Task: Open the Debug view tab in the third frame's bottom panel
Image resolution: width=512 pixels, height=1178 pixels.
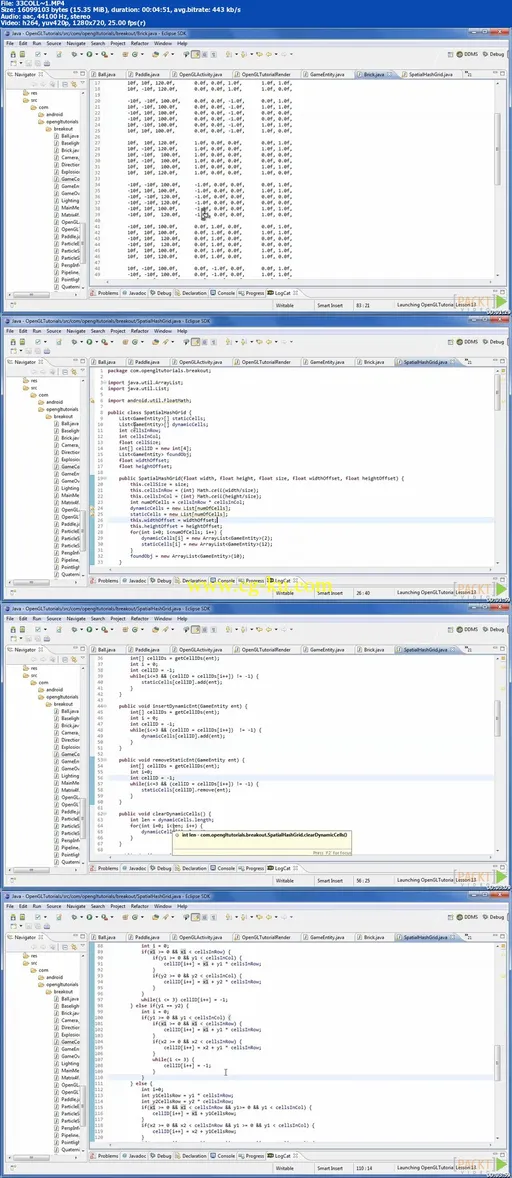Action: tap(161, 868)
